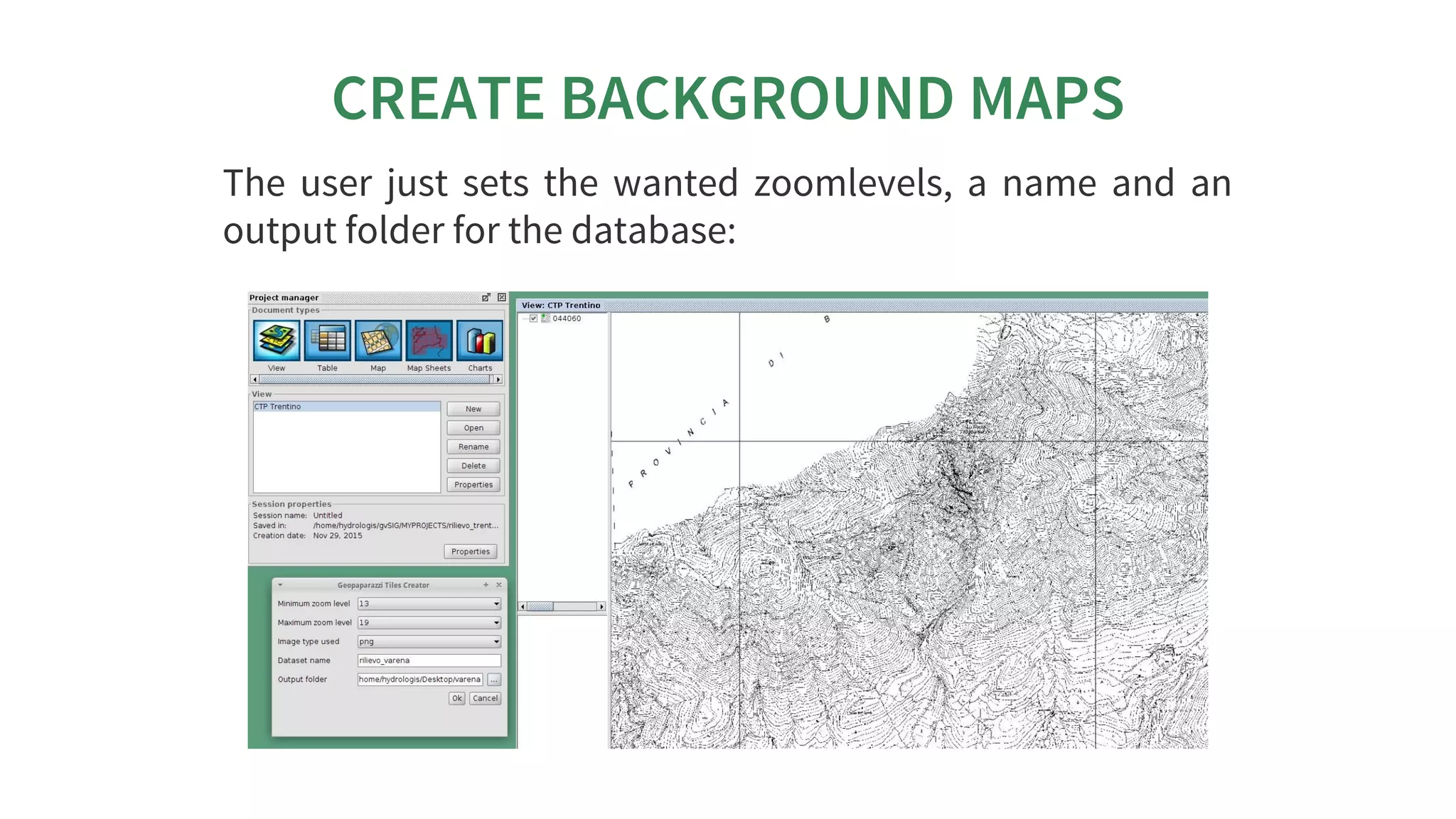
Task: Click the View: CTP Trentino window title
Action: 561,306
